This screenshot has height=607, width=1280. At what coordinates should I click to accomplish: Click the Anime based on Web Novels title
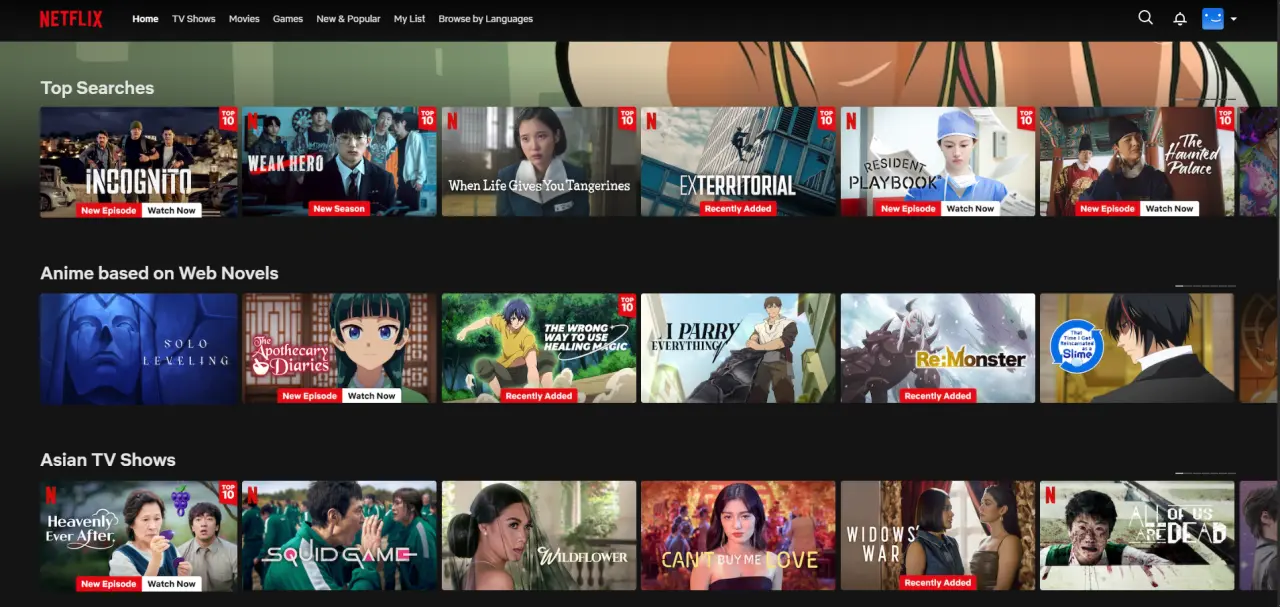[159, 273]
